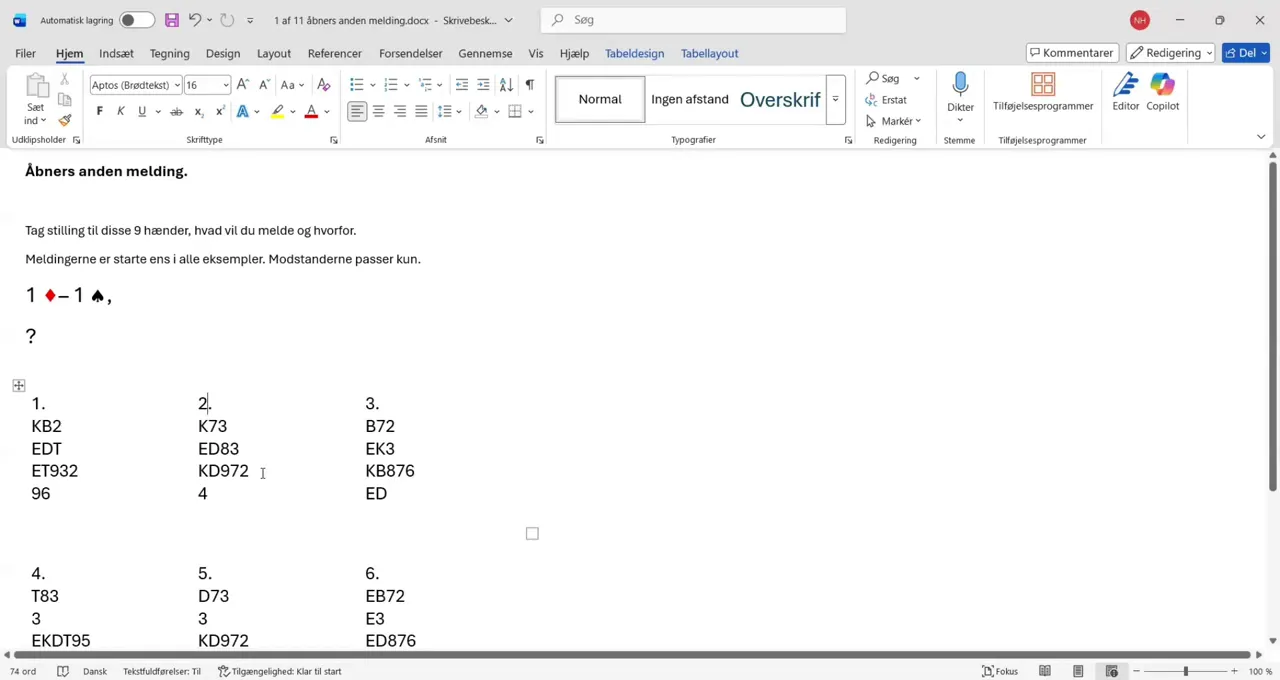Image resolution: width=1280 pixels, height=680 pixels.
Task: Open the font name dropdown
Action: pyautogui.click(x=177, y=86)
